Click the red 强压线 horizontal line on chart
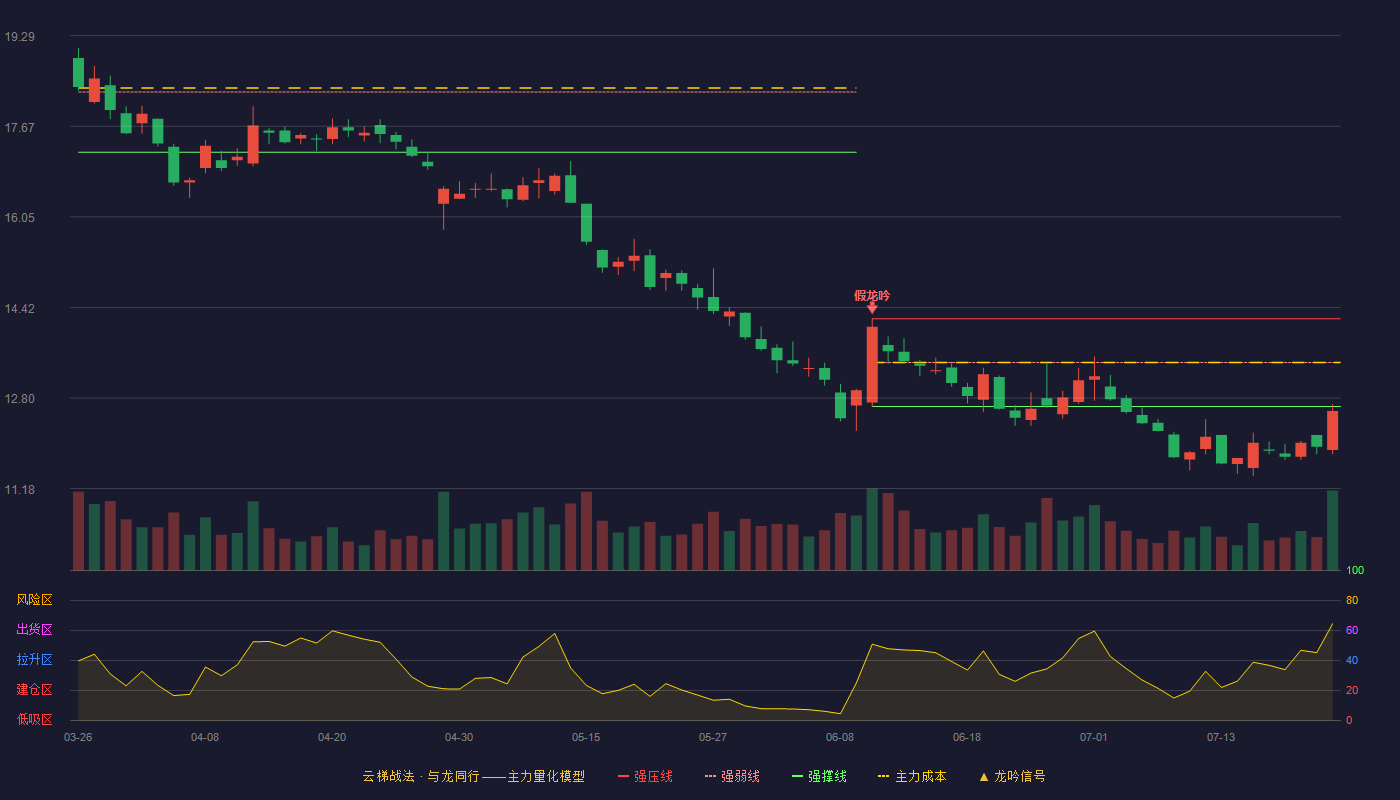 [1106, 319]
